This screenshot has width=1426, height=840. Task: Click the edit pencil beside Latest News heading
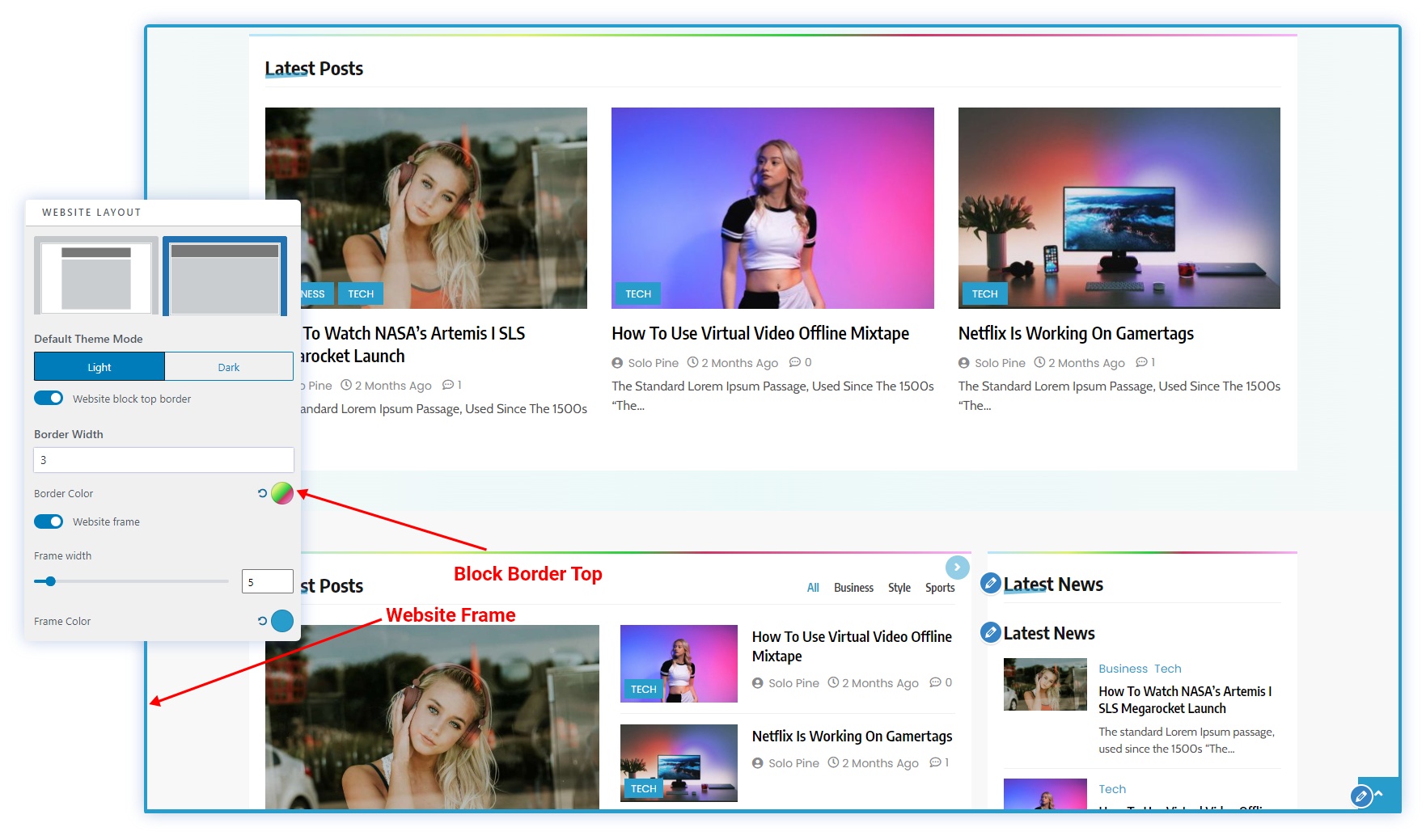click(990, 583)
